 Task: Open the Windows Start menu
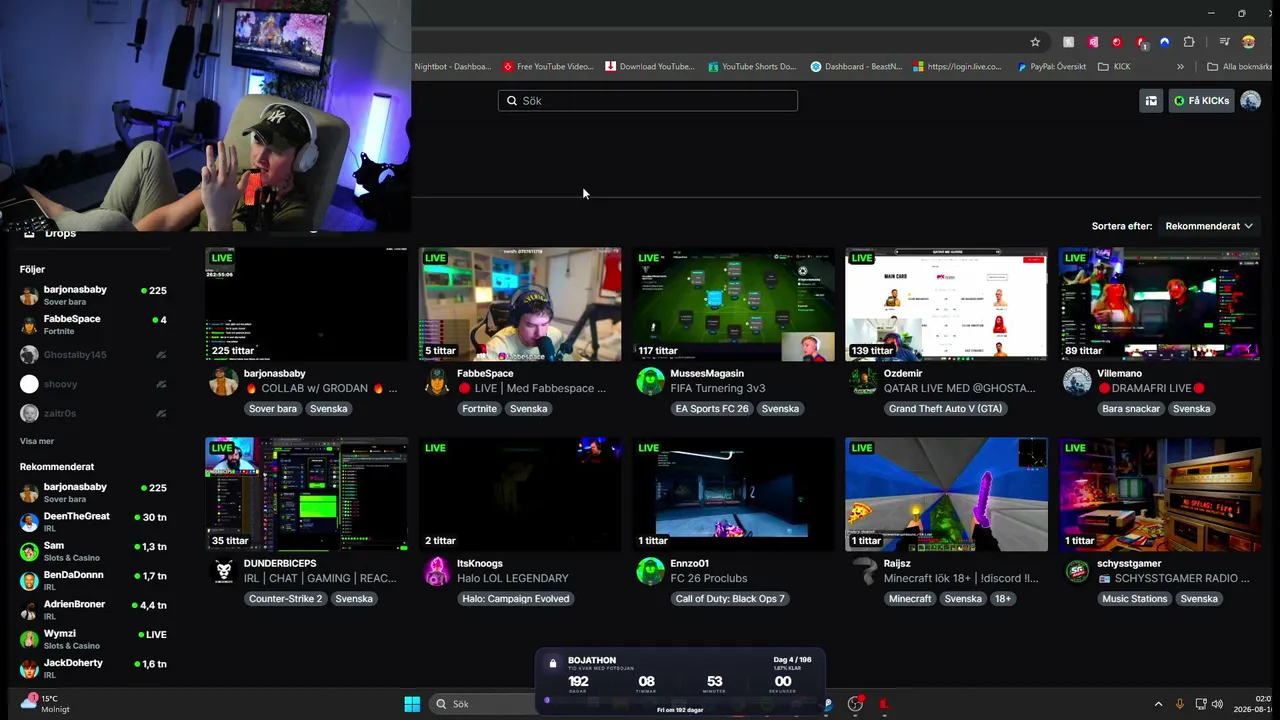(x=412, y=704)
